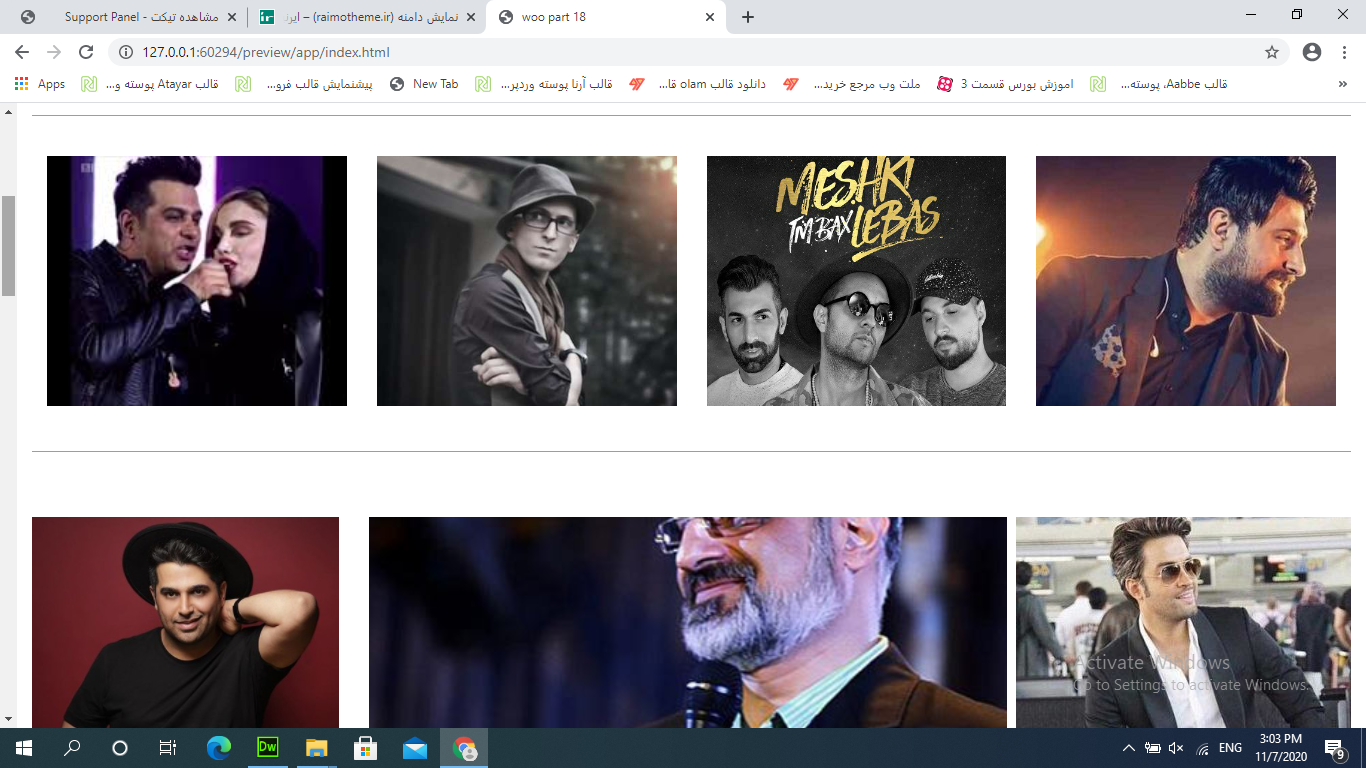The image size is (1366, 768).
Task: Open a new browser tab
Action: tap(747, 17)
